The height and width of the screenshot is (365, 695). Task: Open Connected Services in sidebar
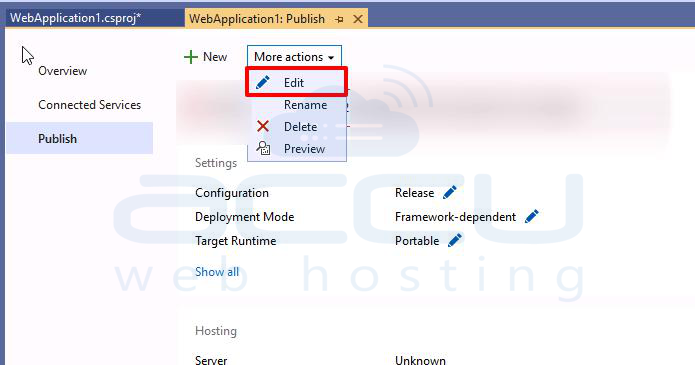pos(90,105)
